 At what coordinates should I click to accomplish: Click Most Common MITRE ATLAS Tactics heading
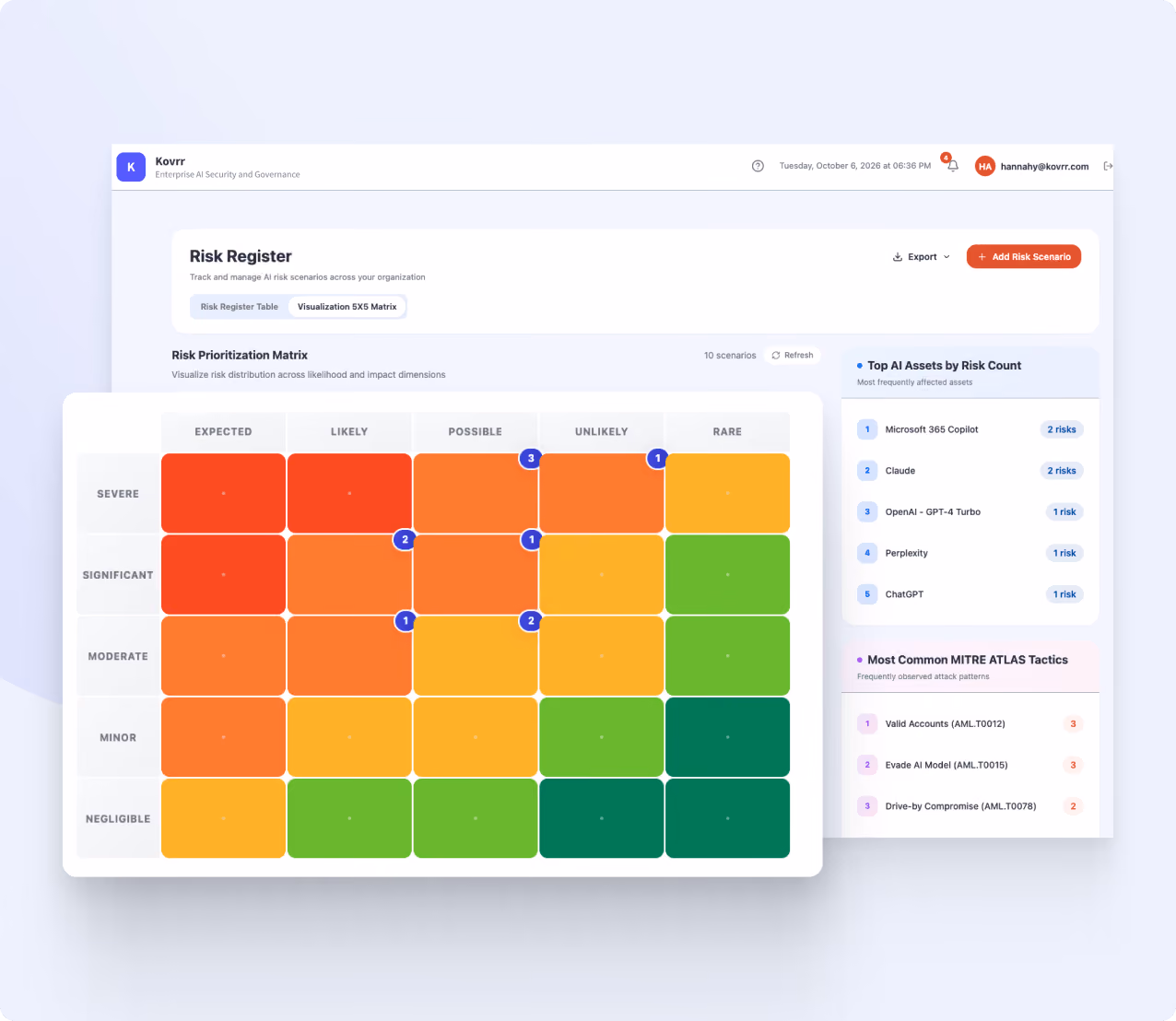point(968,660)
